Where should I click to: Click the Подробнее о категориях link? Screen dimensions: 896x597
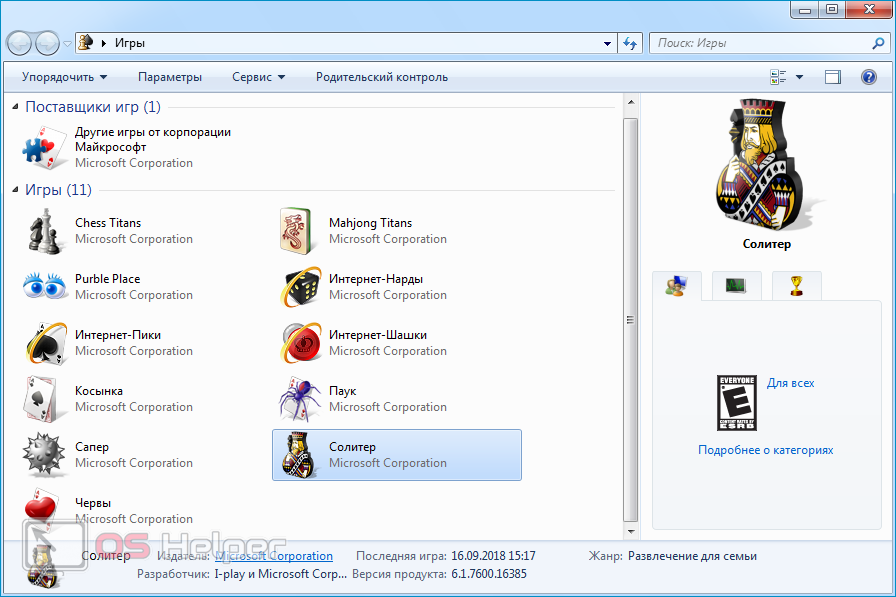coord(765,450)
